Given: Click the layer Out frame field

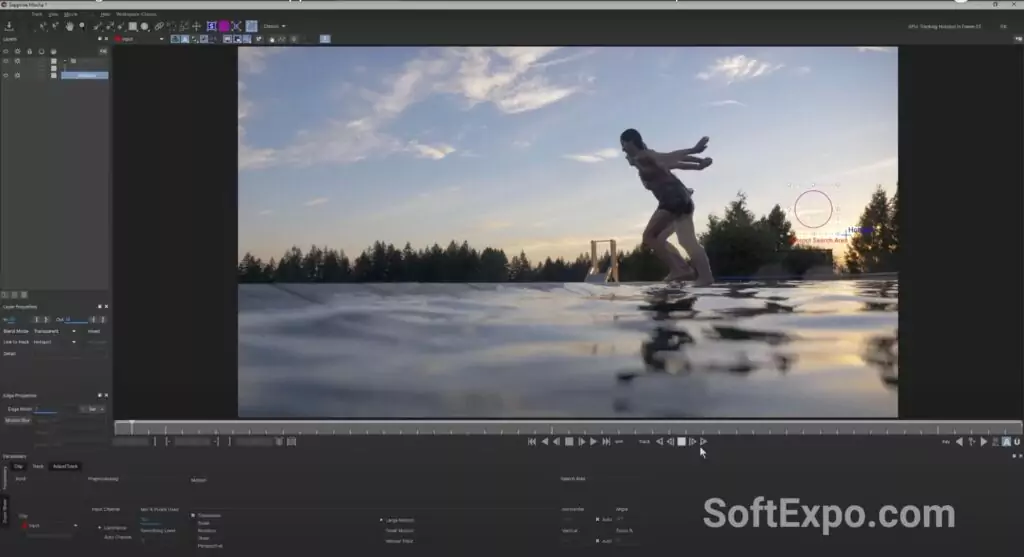Looking at the screenshot, I should coord(76,320).
